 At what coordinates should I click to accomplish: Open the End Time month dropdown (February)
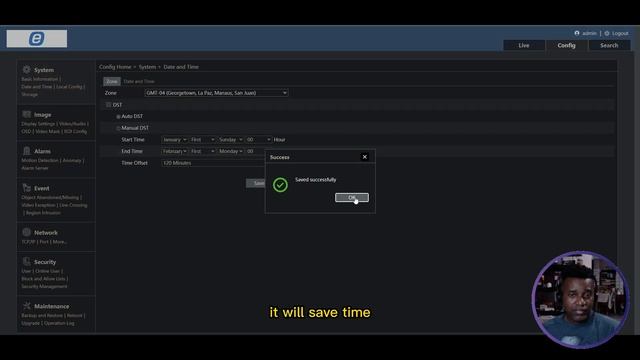click(x=174, y=151)
